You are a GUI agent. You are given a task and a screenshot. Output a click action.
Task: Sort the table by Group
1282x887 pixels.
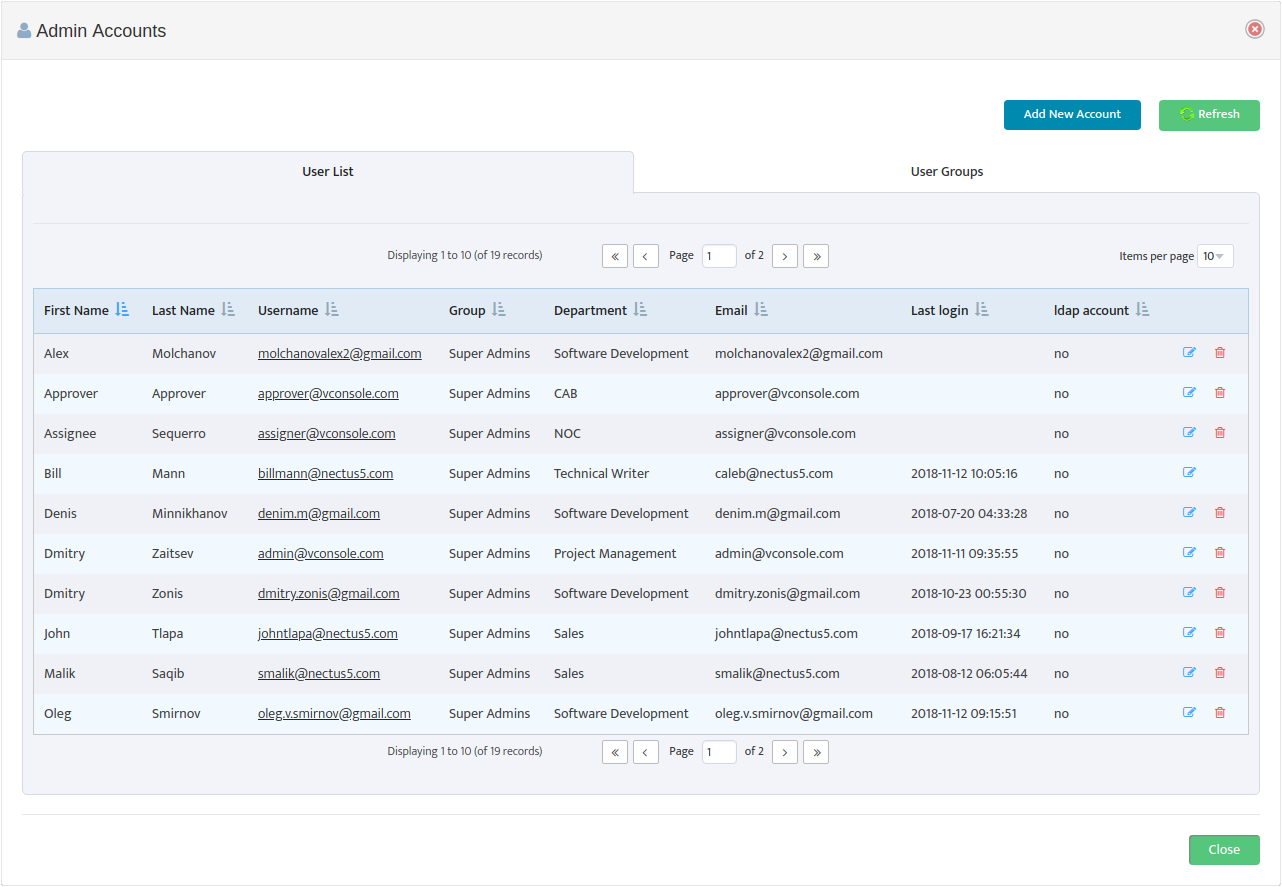[x=498, y=310]
